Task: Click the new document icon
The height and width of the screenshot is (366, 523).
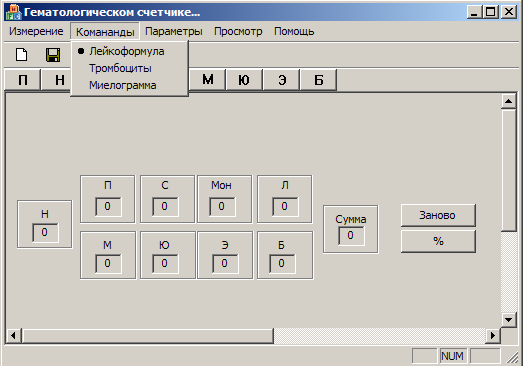Action: click(x=22, y=55)
